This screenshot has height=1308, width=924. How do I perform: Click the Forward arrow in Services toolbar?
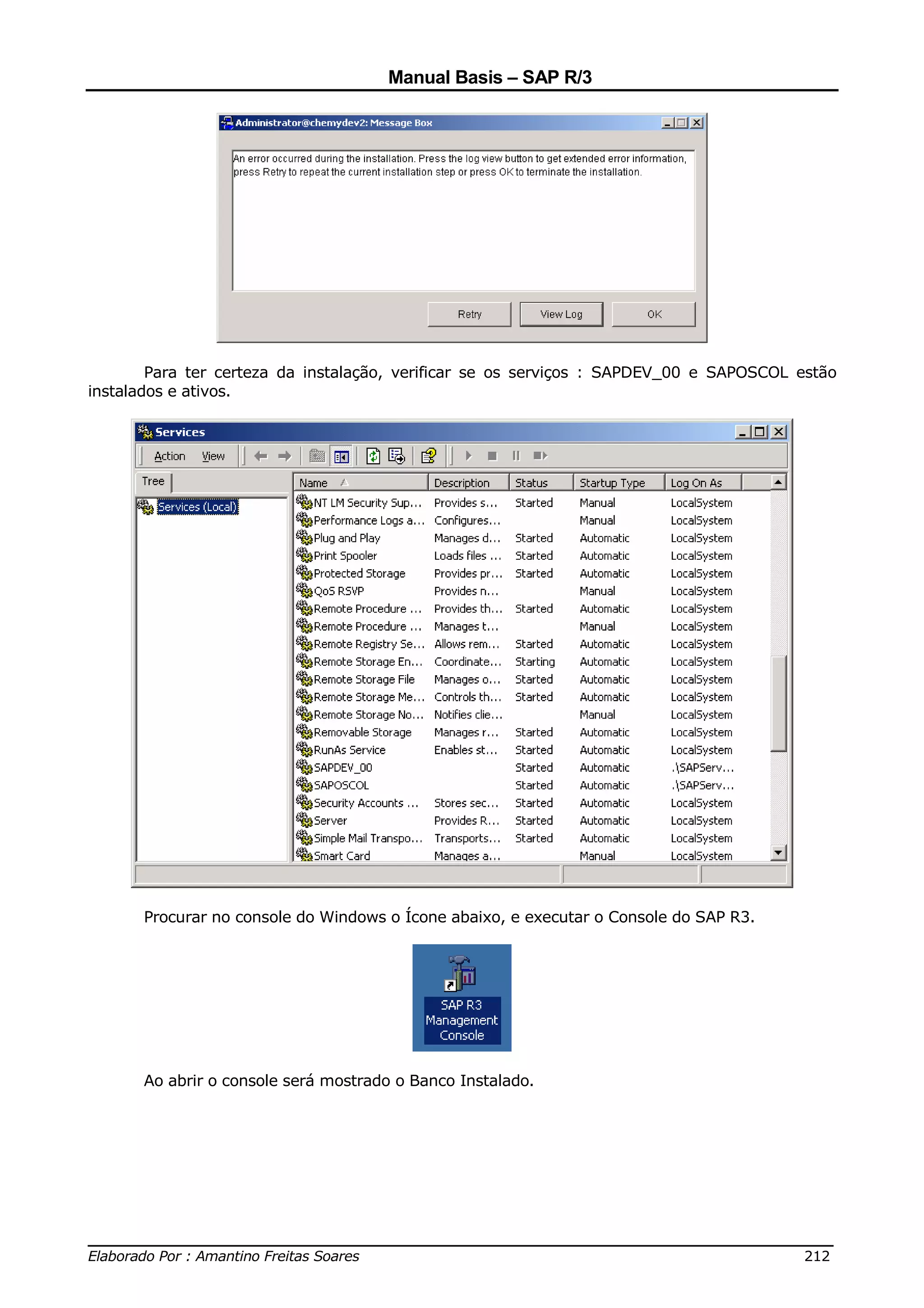(x=285, y=456)
